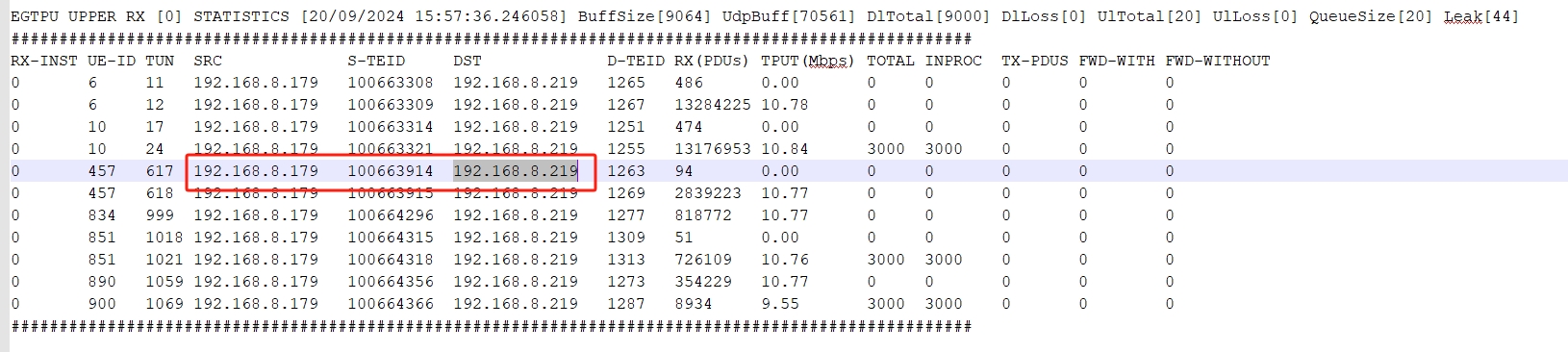
Task: Click DlTotal[9000] in the statistics header
Action: (928, 16)
